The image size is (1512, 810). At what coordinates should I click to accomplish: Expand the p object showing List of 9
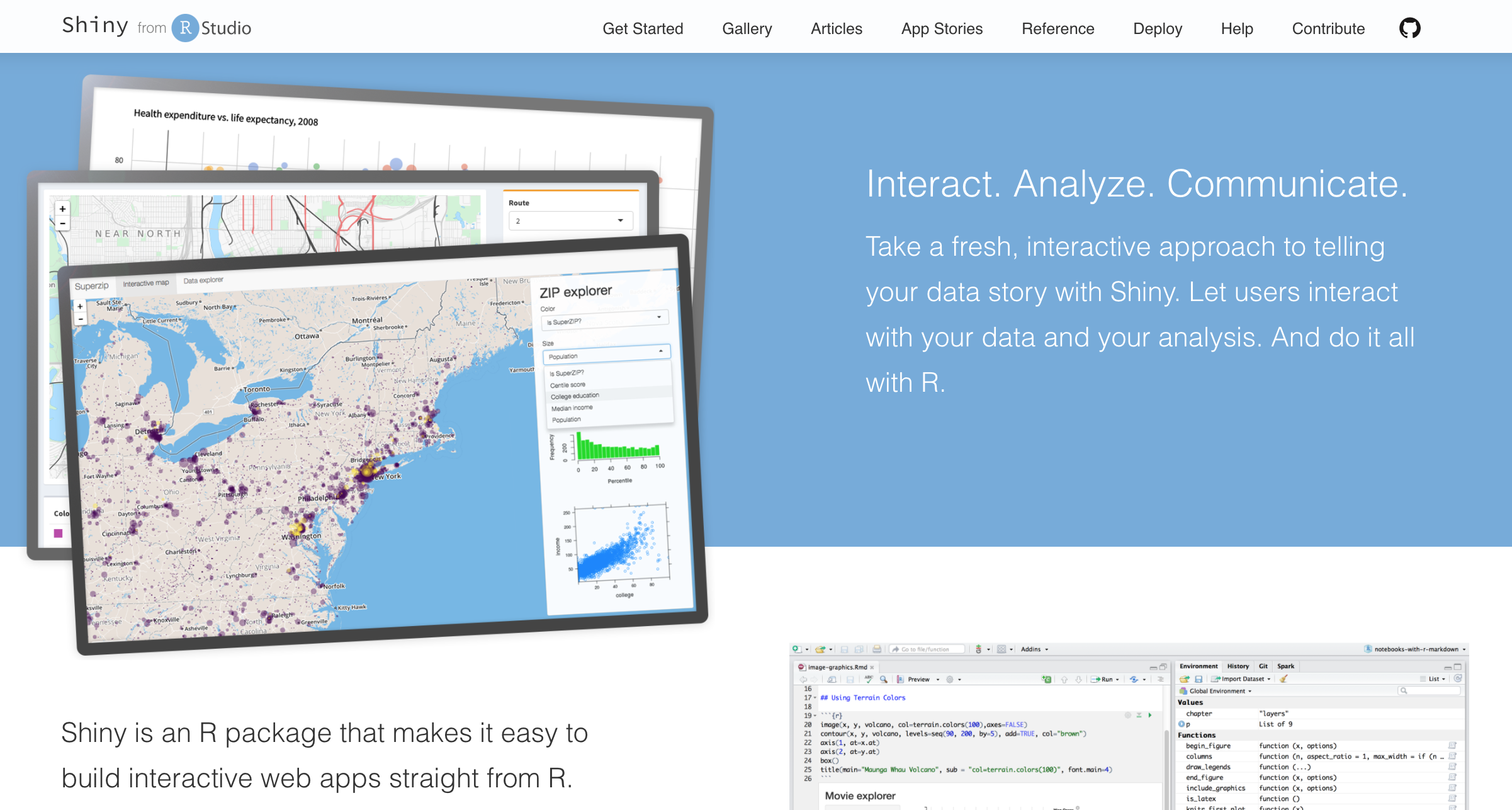click(x=1182, y=724)
